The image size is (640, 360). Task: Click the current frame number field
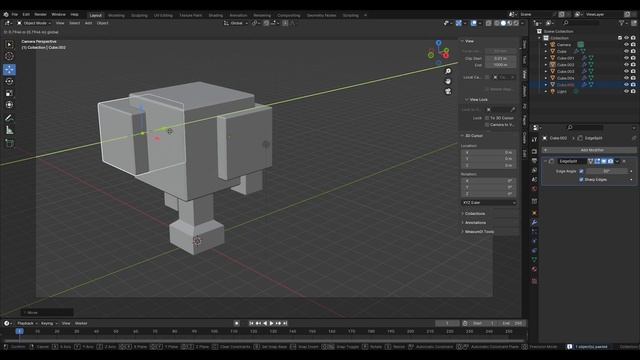click(447, 324)
